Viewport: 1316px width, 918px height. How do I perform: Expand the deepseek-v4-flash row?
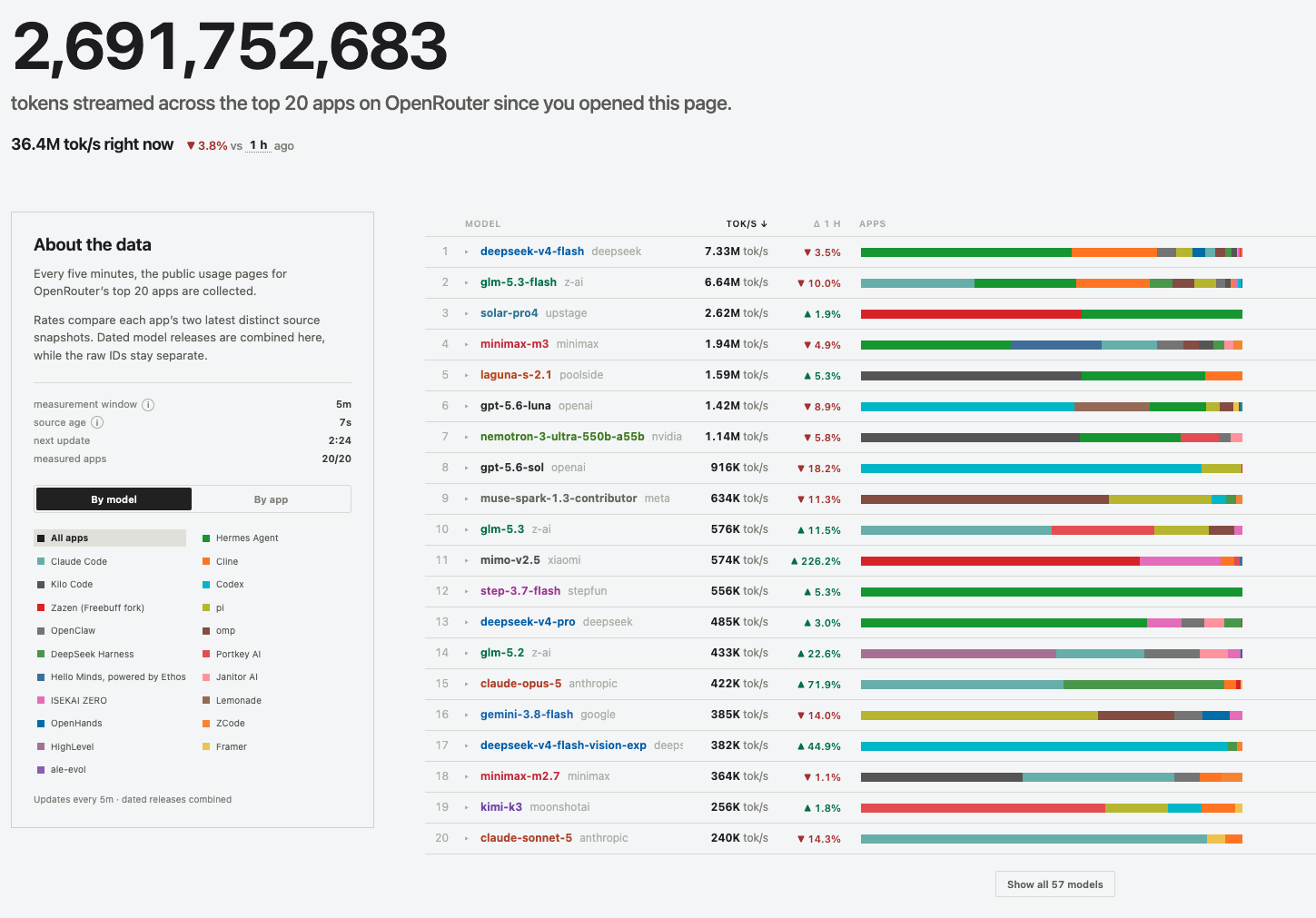tap(466, 252)
